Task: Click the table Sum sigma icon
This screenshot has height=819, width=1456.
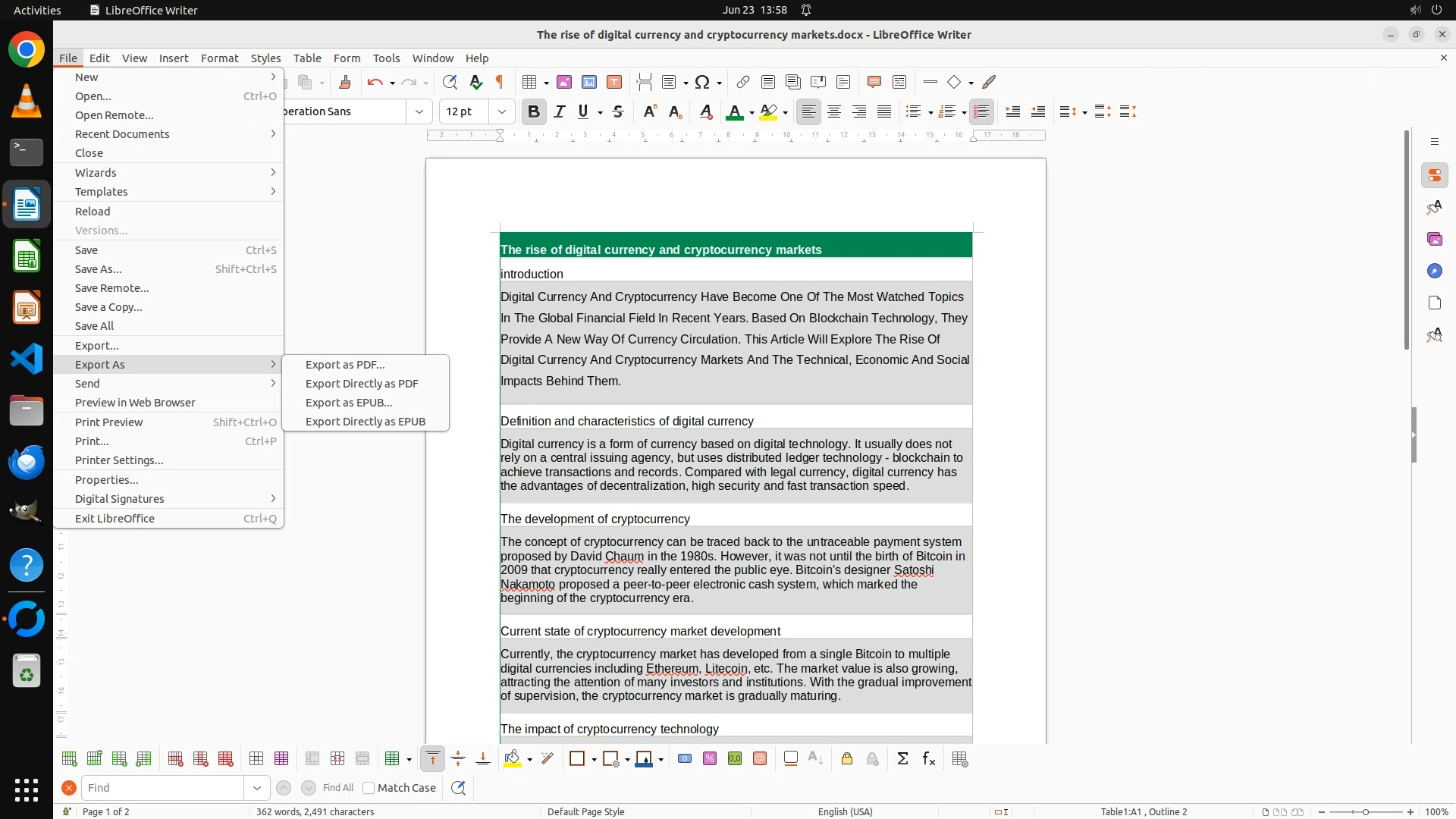Action: coord(902,759)
